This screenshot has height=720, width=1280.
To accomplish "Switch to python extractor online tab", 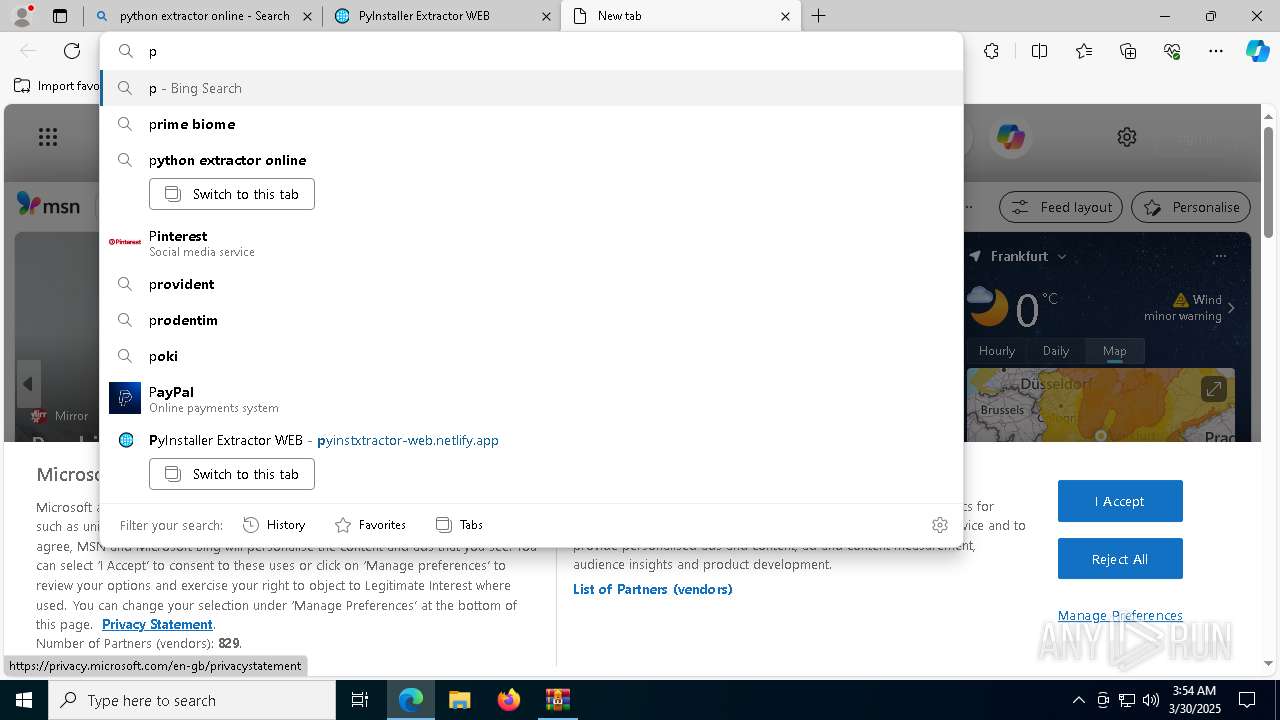I will [203, 16].
